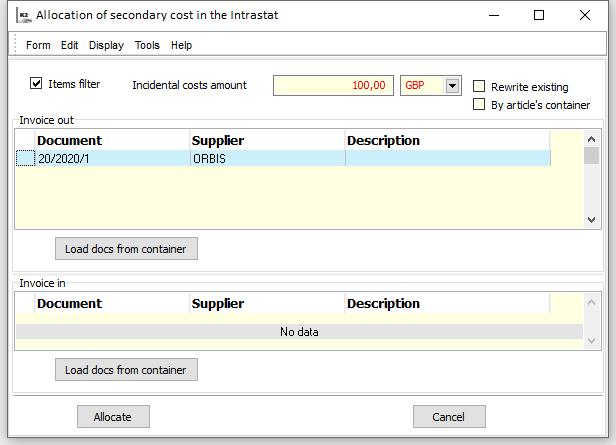Open the Tools menu
The image size is (616, 445).
[x=147, y=45]
